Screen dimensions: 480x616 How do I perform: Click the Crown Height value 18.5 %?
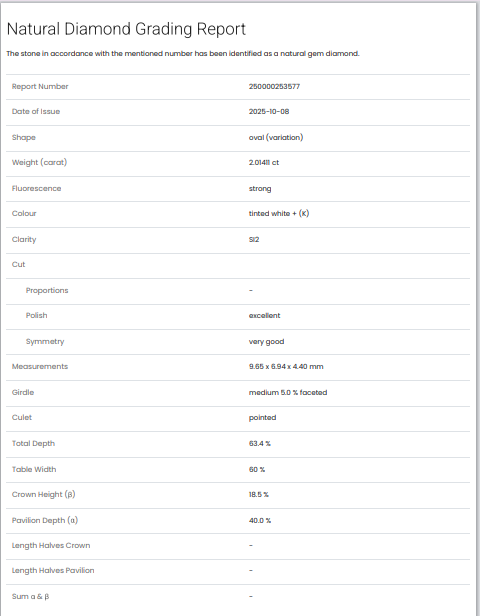pos(258,495)
